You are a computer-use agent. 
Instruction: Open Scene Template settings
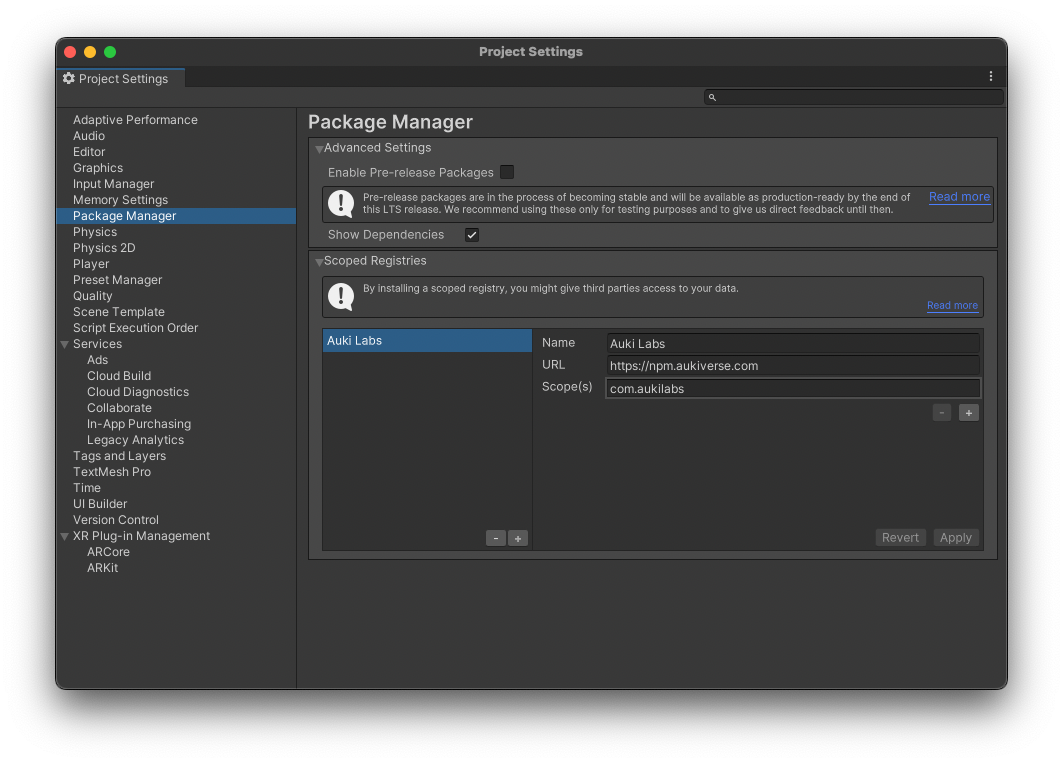pyautogui.click(x=119, y=312)
